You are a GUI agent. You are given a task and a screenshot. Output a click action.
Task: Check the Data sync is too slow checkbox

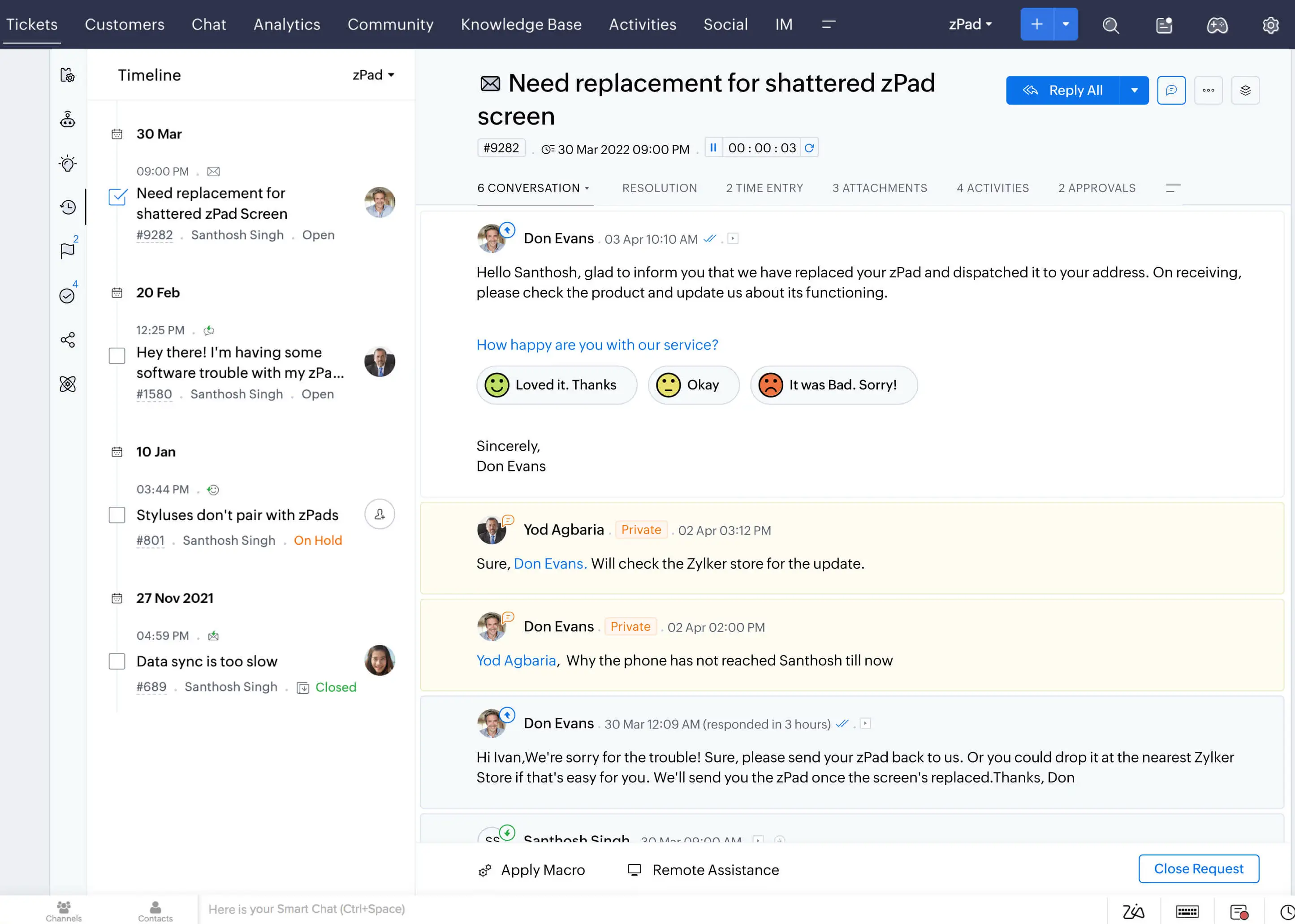click(117, 661)
